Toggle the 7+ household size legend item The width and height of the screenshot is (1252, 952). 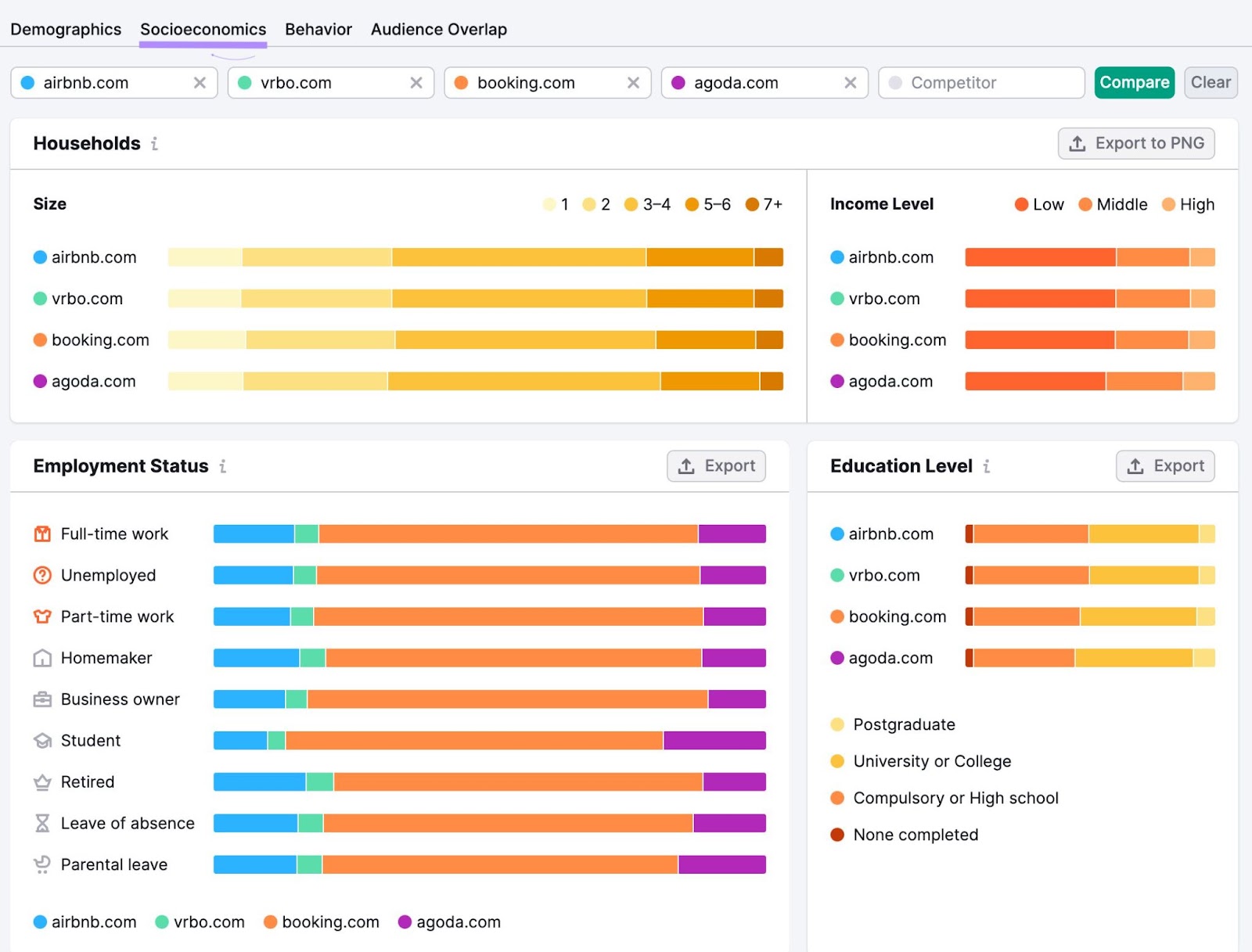(761, 204)
